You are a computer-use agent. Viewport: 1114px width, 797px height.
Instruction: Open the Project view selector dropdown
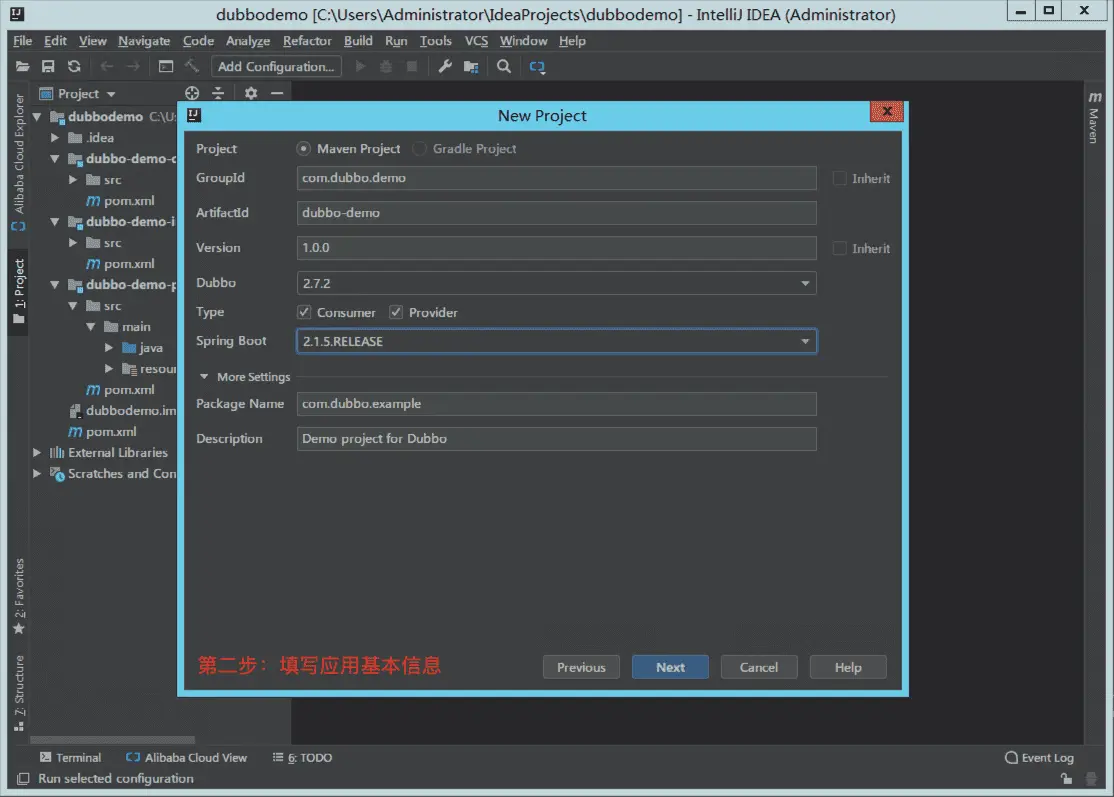[x=79, y=94]
